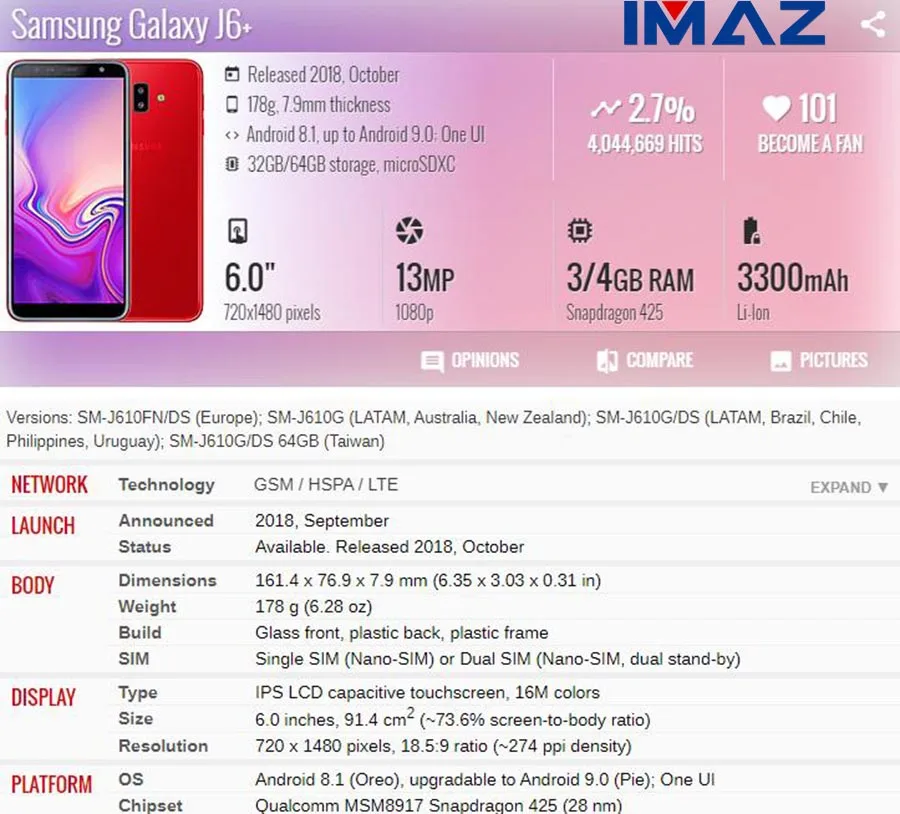900x814 pixels.
Task: Click the storage chip icon
Action: pyautogui.click(x=232, y=165)
